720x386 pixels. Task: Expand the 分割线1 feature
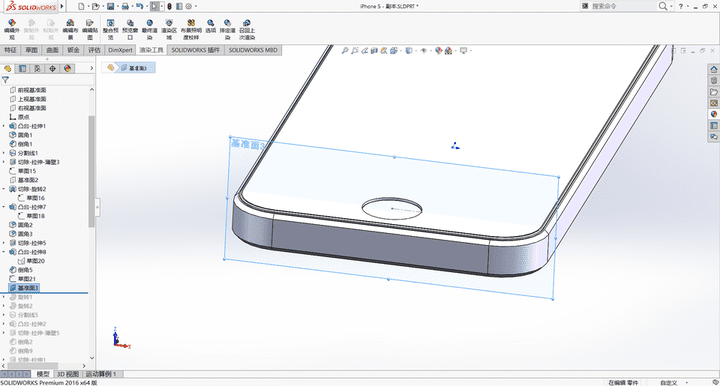4,153
